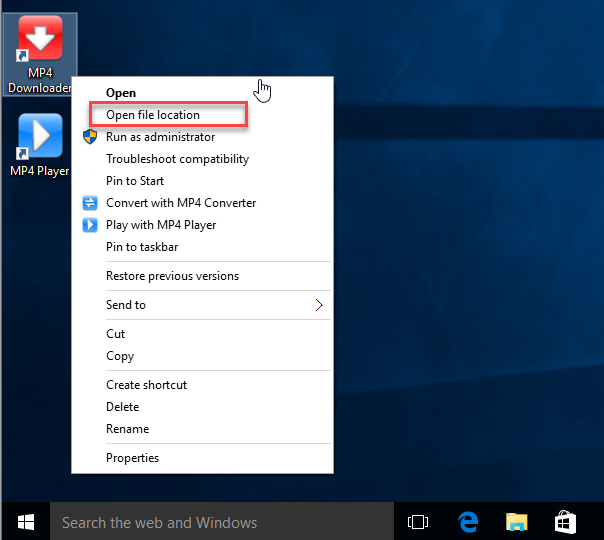This screenshot has width=604, height=540.
Task: Choose Pin to taskbar
Action: (x=203, y=247)
